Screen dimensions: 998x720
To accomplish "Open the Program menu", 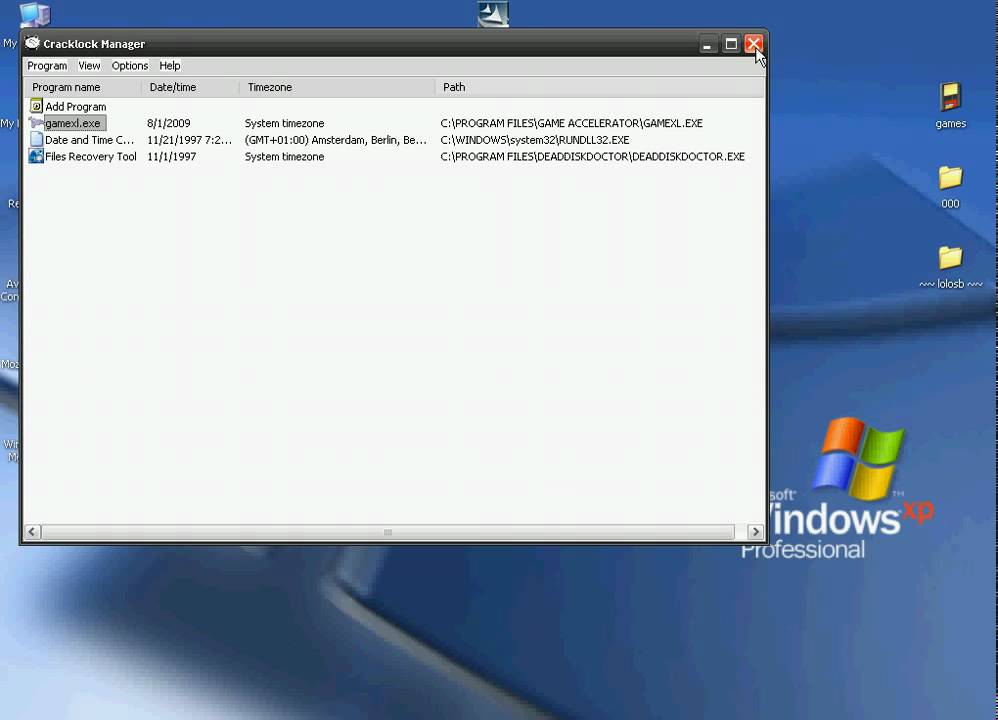I will click(47, 66).
